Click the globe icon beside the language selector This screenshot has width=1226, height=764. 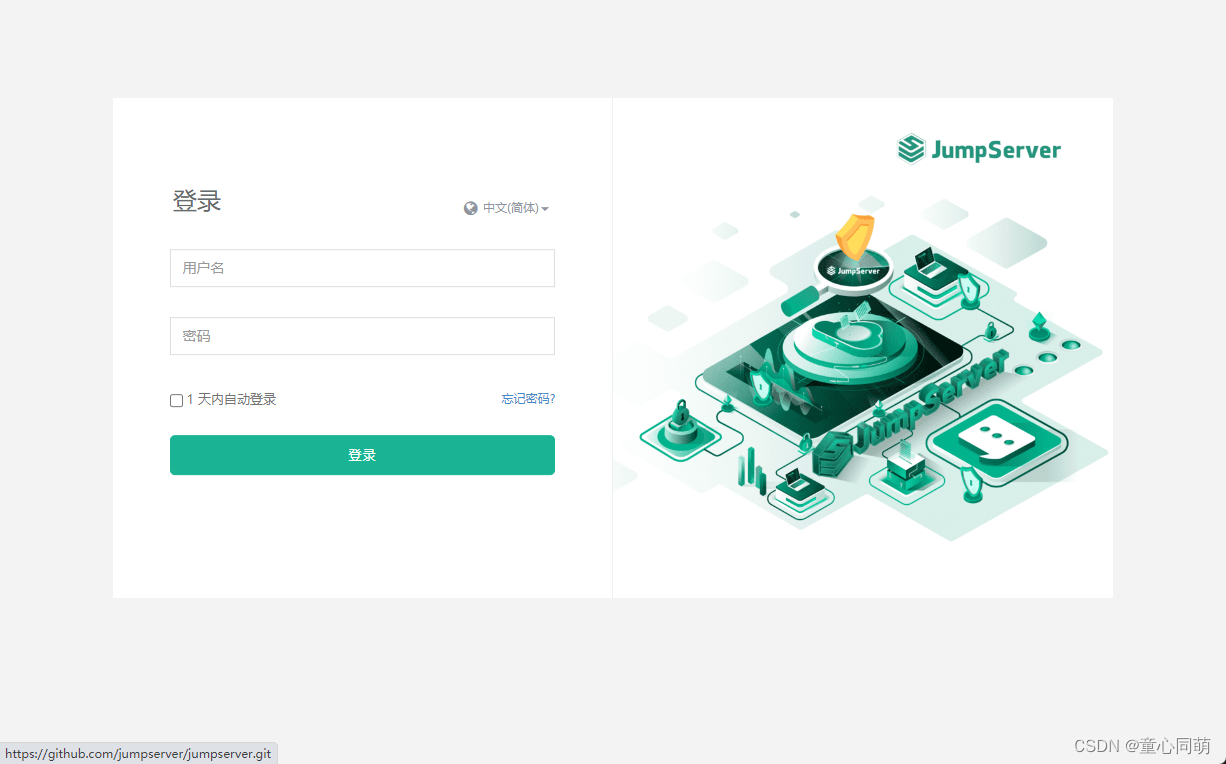tap(471, 208)
